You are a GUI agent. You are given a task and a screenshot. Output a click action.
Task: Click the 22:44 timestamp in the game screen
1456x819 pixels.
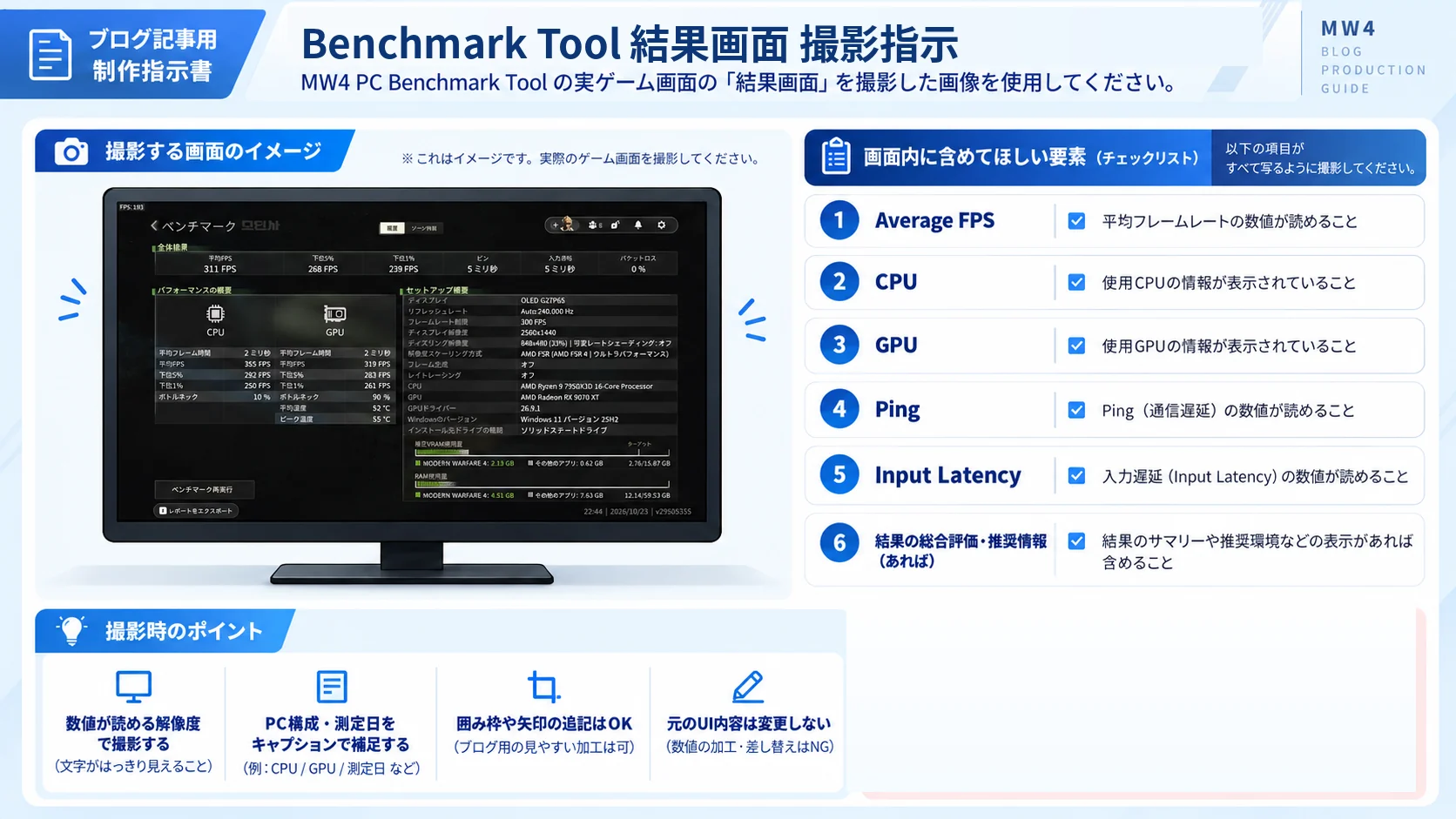click(593, 512)
